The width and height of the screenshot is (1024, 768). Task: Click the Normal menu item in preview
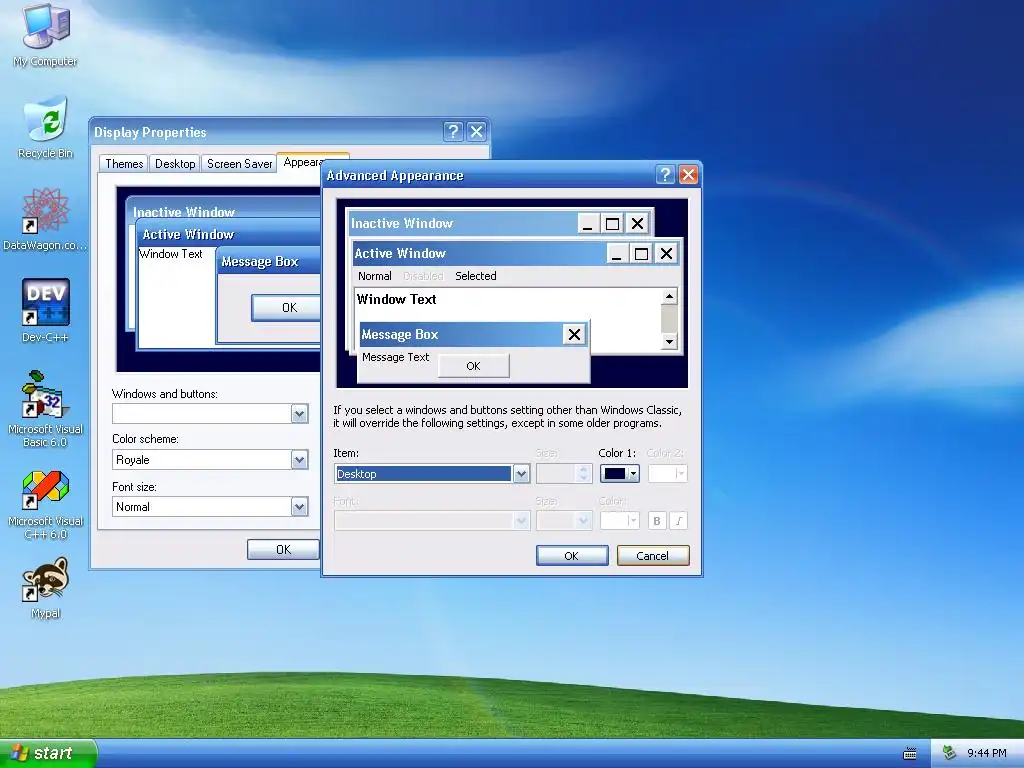click(x=375, y=276)
